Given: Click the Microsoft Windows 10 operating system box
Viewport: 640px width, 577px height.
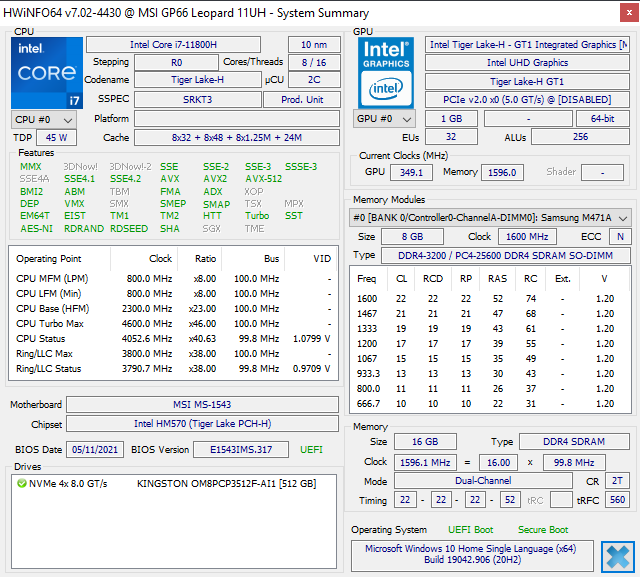Looking at the screenshot, I should click(x=473, y=555).
